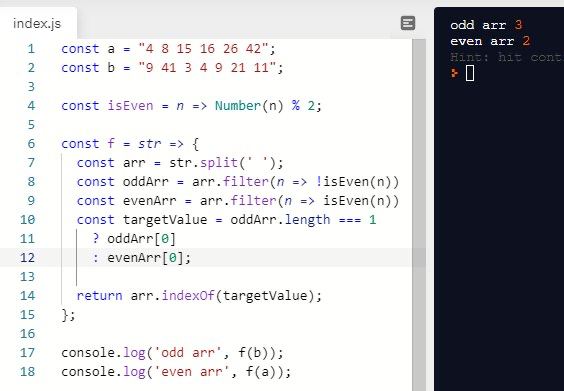
Task: Click oddArr[0] on line 11
Action: click(141, 239)
